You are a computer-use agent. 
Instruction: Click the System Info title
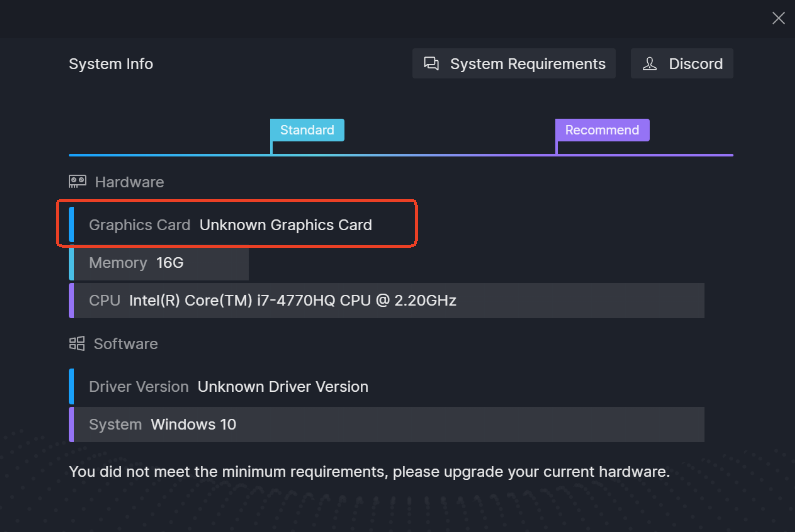click(x=111, y=64)
